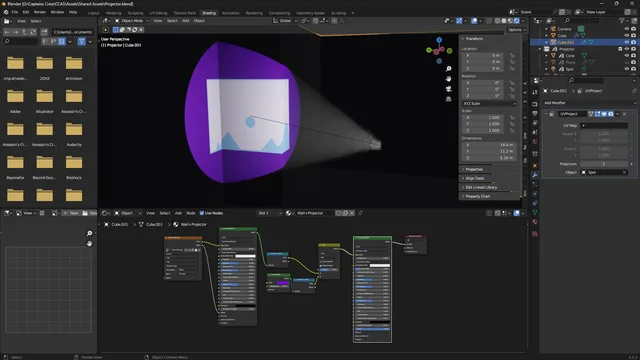Open the Object Data properties green triangle tab
Screen dimensions: 640x360
[535, 213]
